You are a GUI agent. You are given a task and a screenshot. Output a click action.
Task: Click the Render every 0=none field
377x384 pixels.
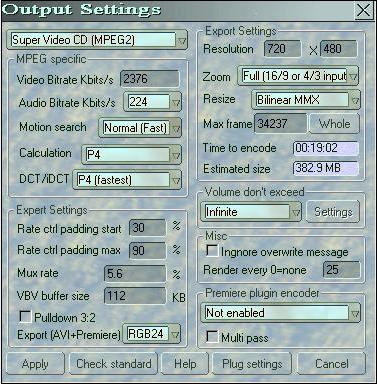click(342, 270)
